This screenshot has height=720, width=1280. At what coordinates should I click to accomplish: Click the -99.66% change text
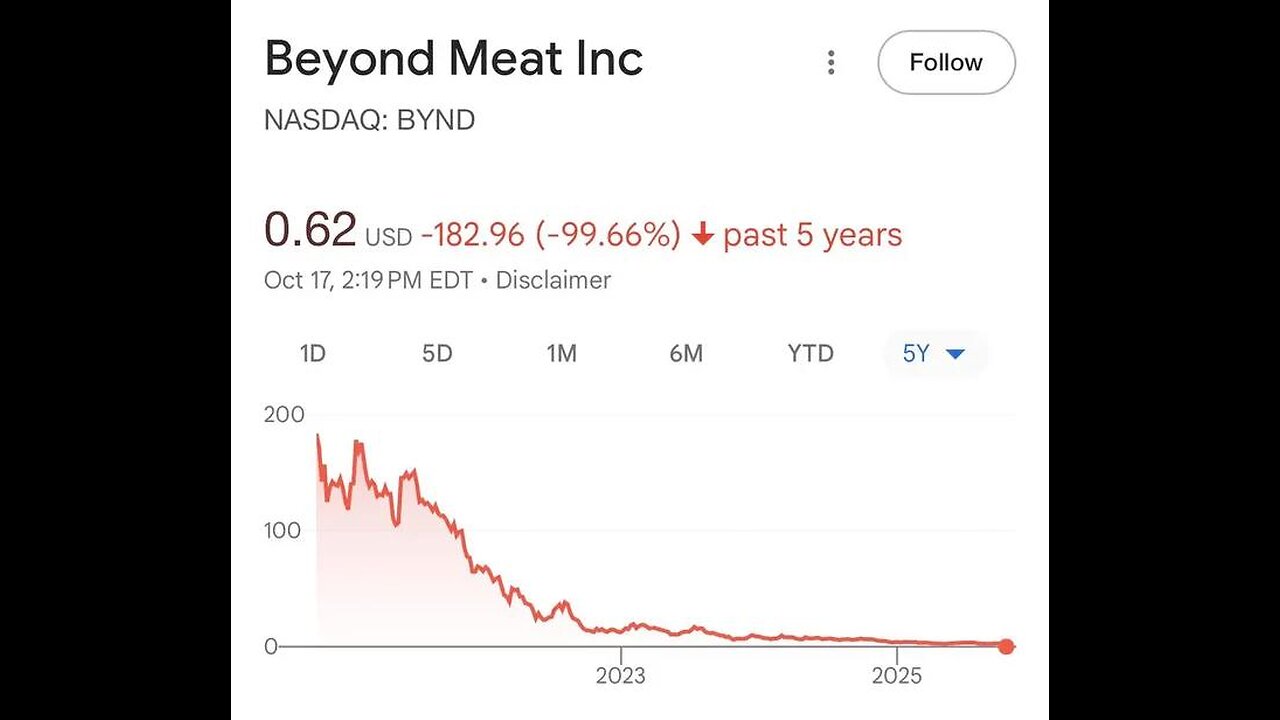pyautogui.click(x=608, y=235)
